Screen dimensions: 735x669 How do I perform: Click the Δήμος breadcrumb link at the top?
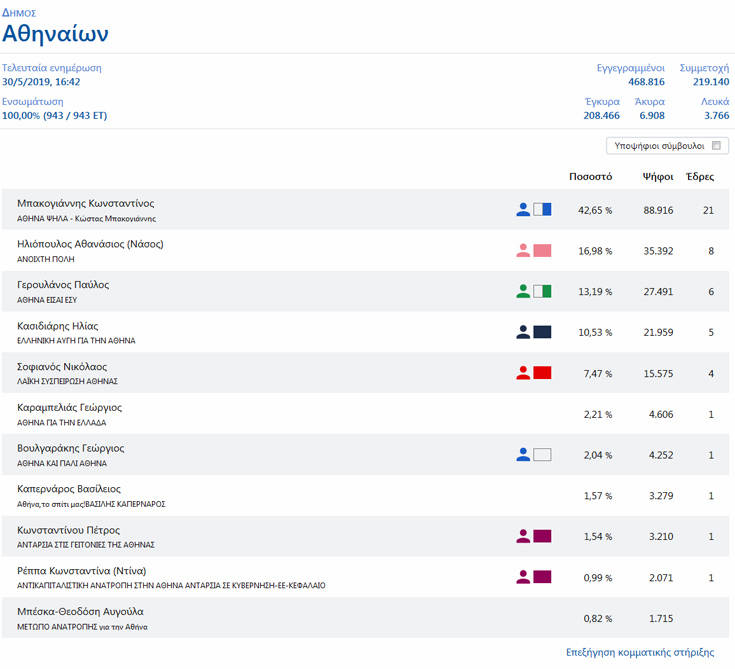[19, 13]
